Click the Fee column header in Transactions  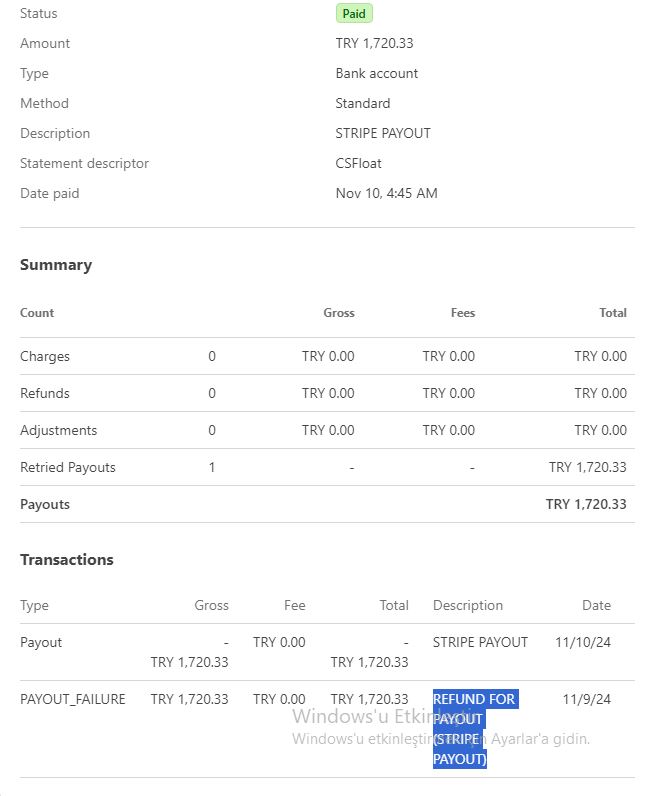click(294, 605)
